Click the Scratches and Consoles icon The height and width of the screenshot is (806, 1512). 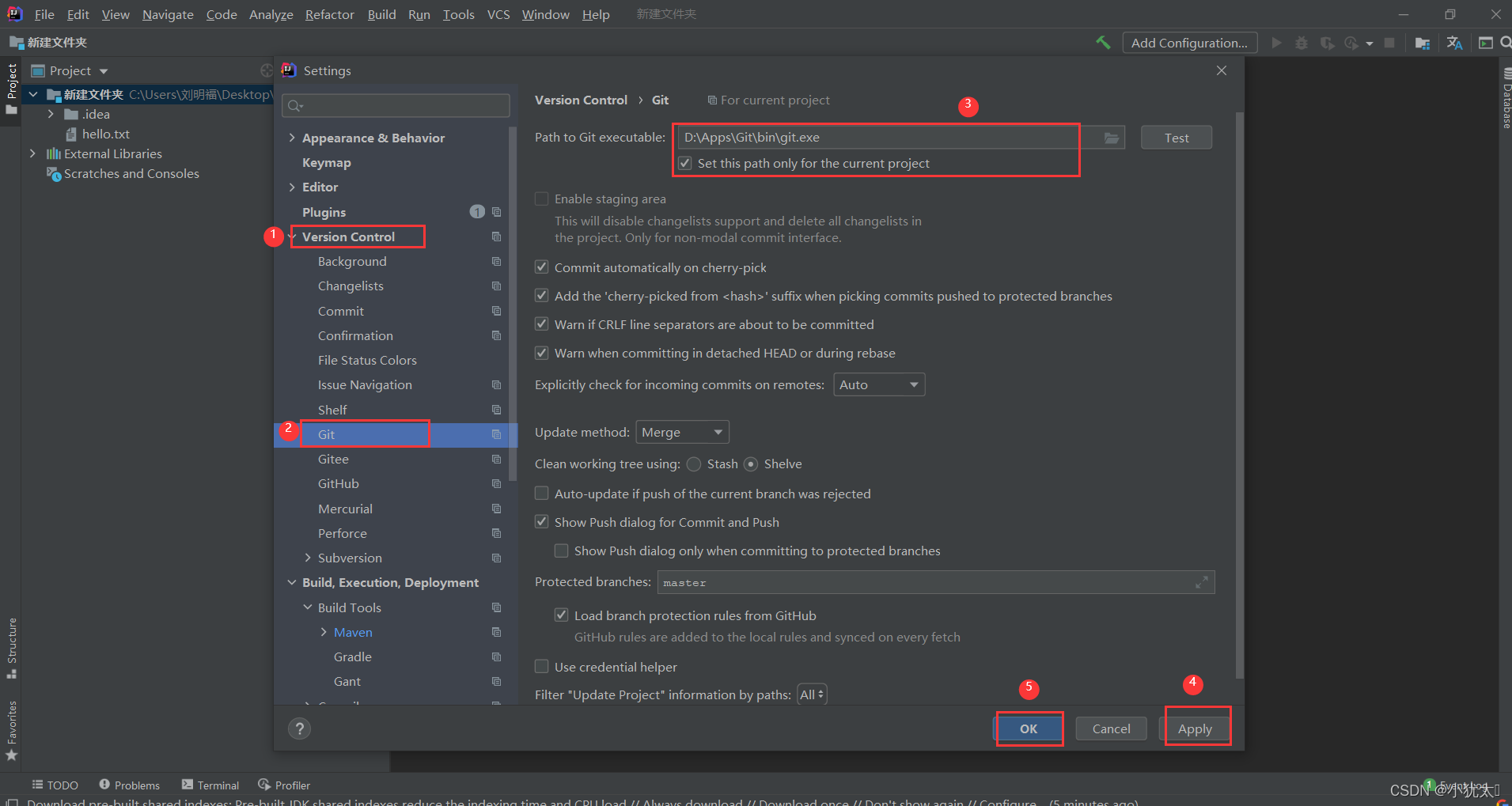coord(54,173)
